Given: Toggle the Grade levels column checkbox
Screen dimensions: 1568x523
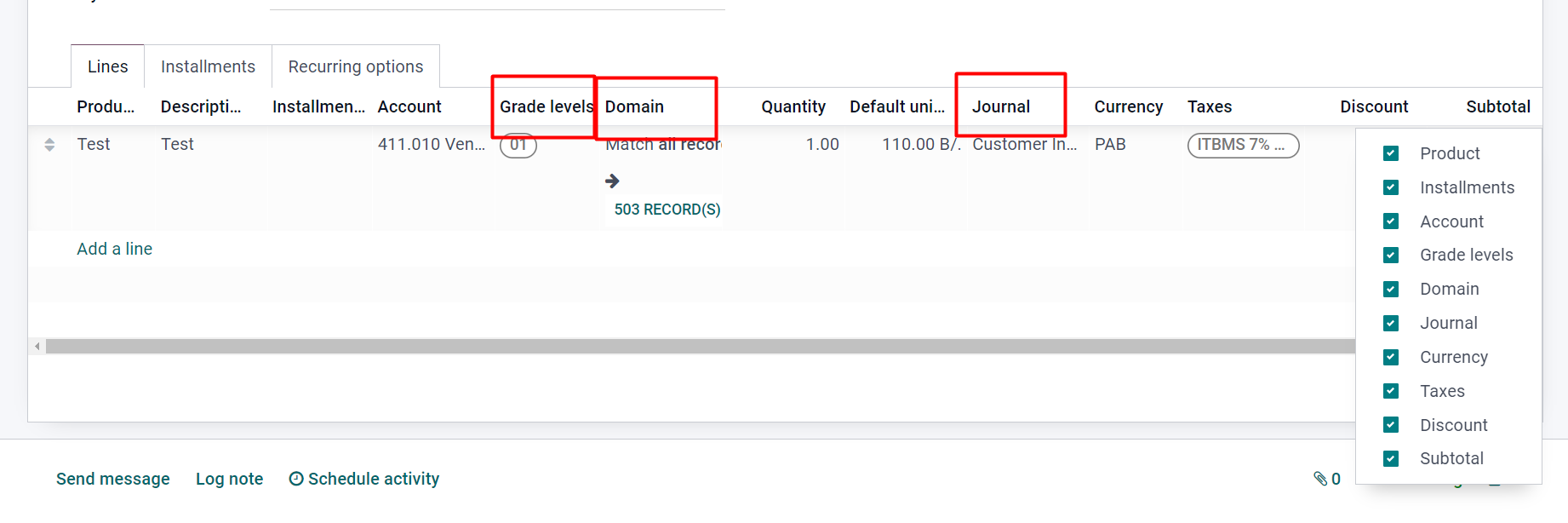Looking at the screenshot, I should pos(1391,255).
